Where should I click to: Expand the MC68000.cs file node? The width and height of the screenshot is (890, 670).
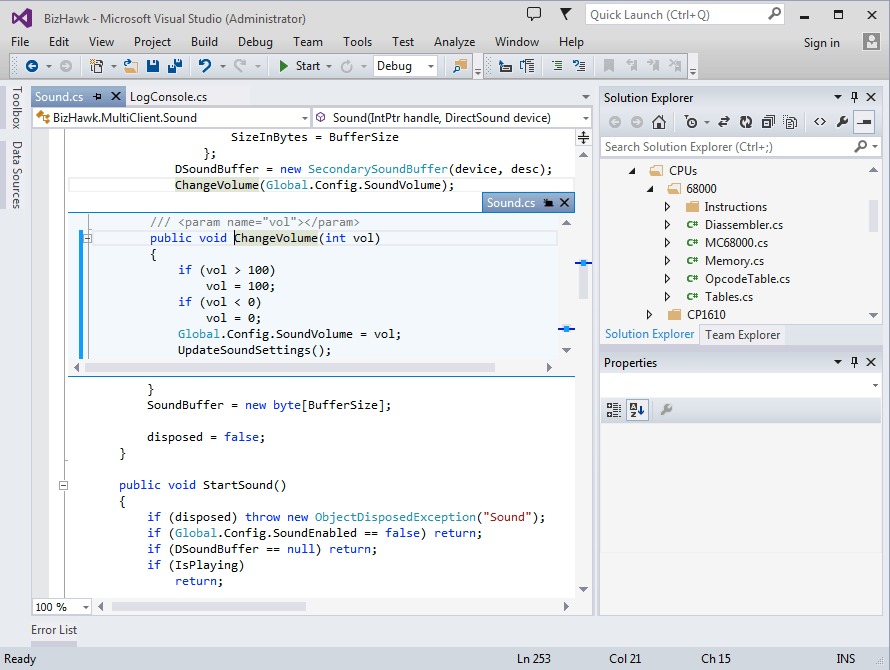coord(668,243)
